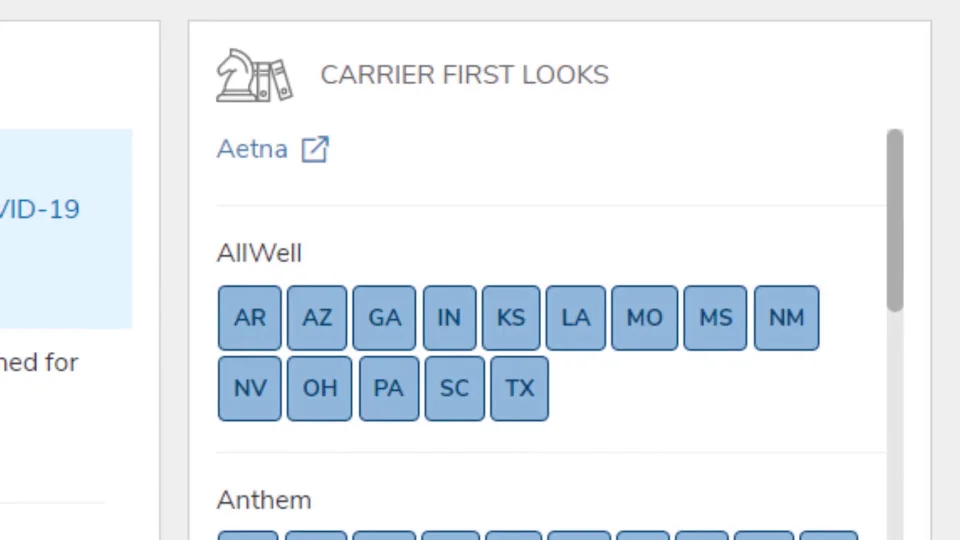Pick the NV state button under AllWell
Viewport: 960px width, 540px height.
click(x=250, y=388)
